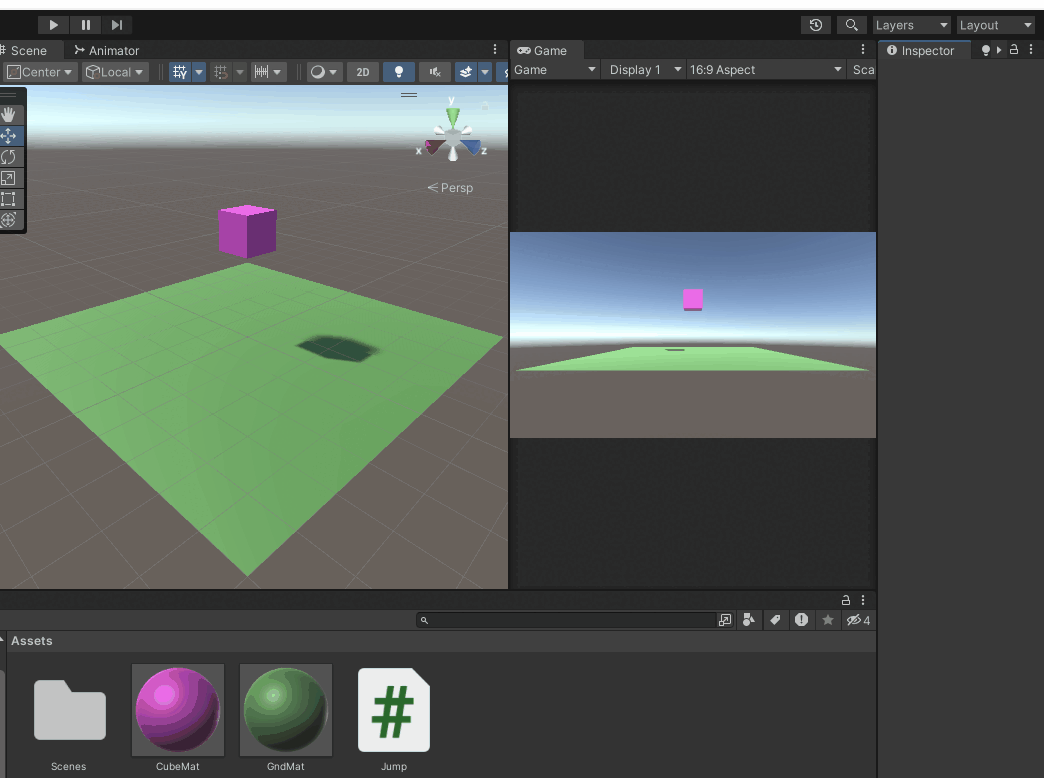The height and width of the screenshot is (778, 1044).
Task: Switch to the Inspector tab
Action: pyautogui.click(x=921, y=51)
